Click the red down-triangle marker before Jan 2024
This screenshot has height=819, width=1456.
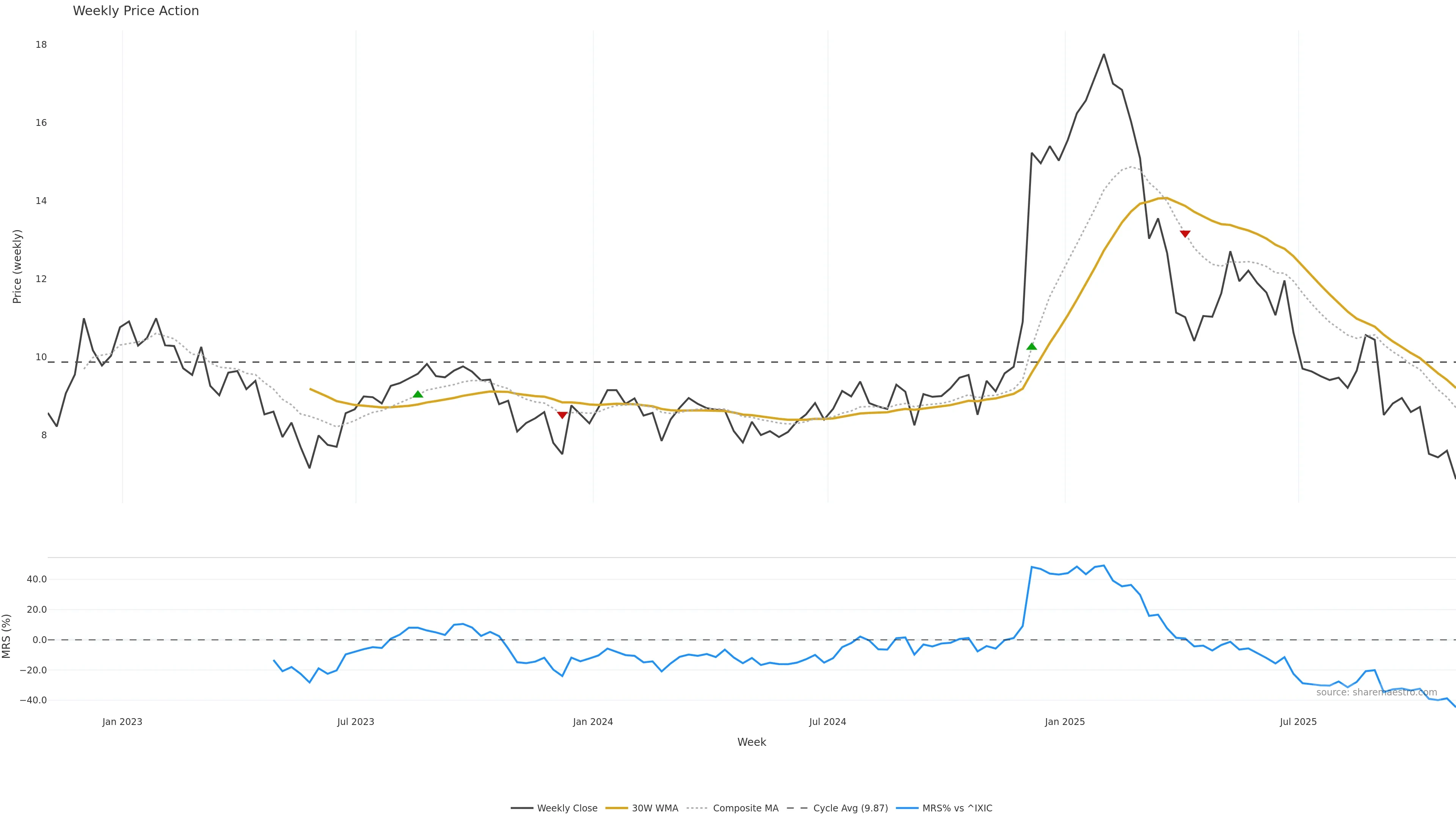coord(562,416)
